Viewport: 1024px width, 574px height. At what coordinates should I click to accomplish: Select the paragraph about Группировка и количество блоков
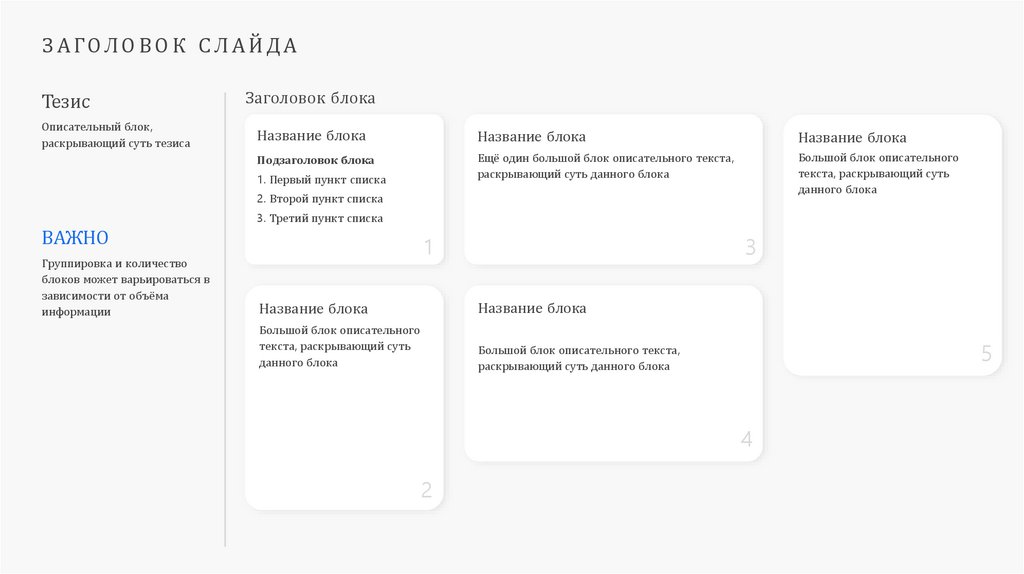[x=125, y=287]
